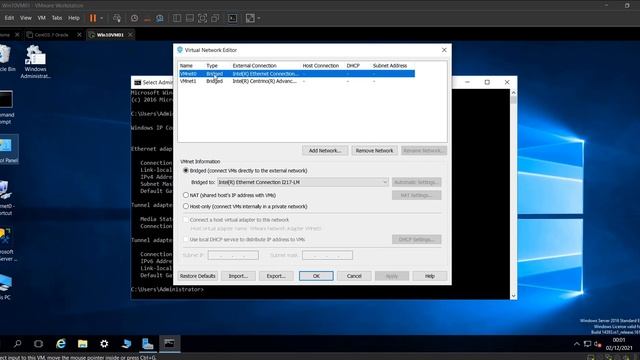The image size is (640, 360).
Task: Click the Add Network button
Action: (325, 151)
